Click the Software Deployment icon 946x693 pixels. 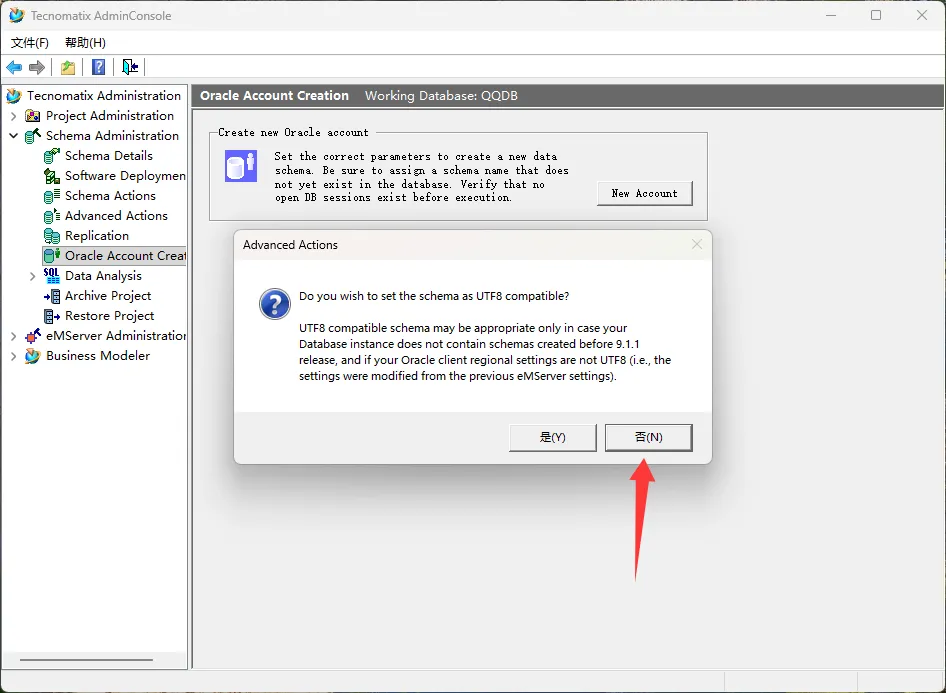52,176
